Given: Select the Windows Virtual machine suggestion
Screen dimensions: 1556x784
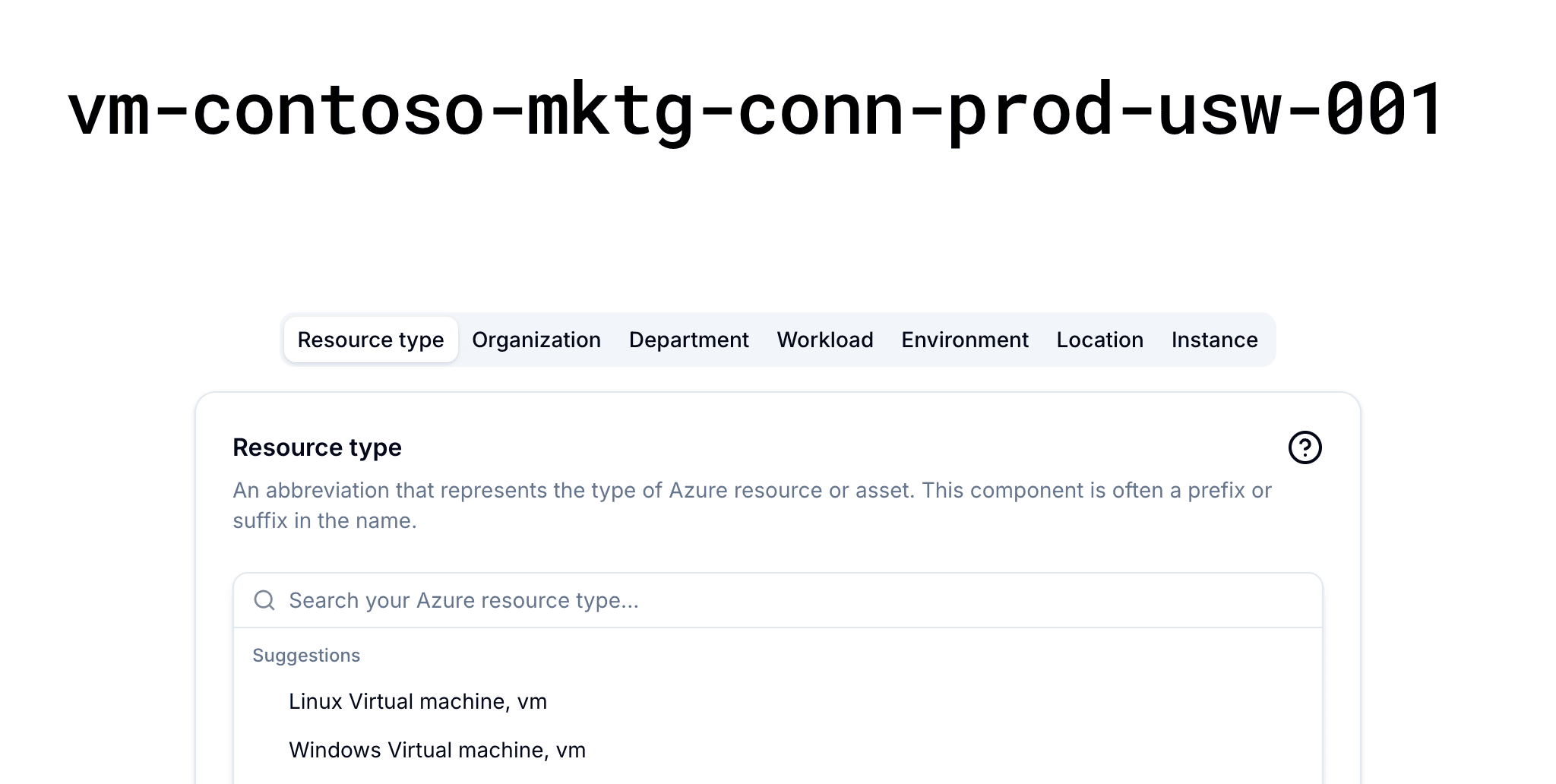Looking at the screenshot, I should tap(437, 750).
